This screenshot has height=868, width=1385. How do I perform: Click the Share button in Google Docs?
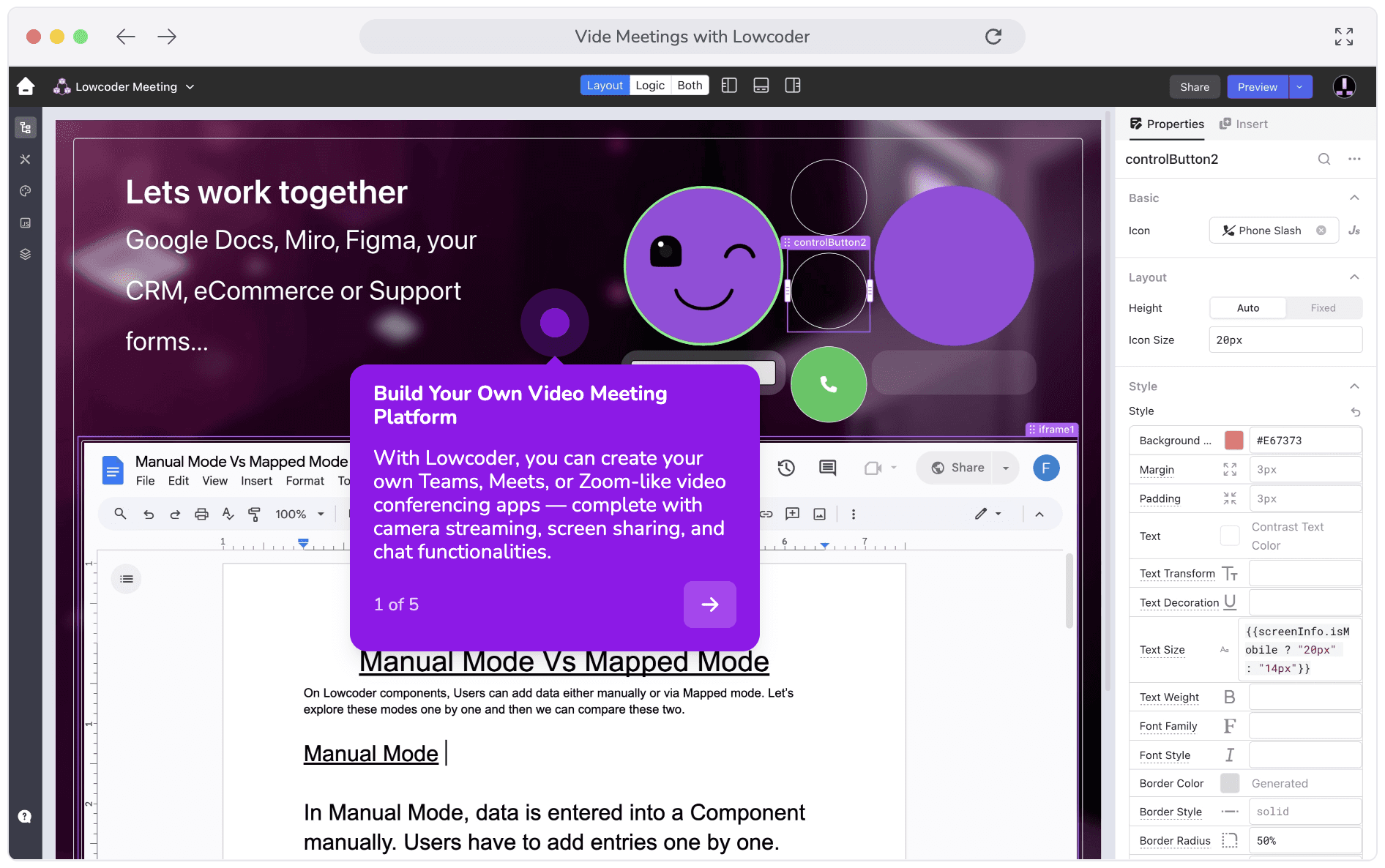[x=957, y=468]
